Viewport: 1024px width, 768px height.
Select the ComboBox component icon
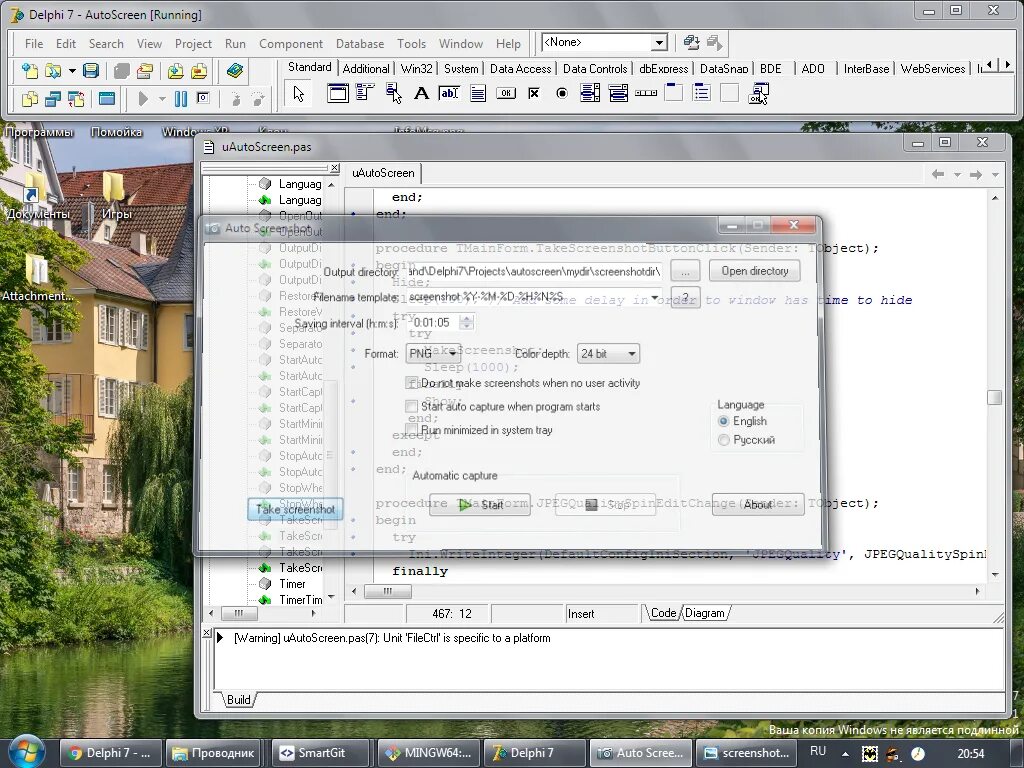[x=618, y=93]
